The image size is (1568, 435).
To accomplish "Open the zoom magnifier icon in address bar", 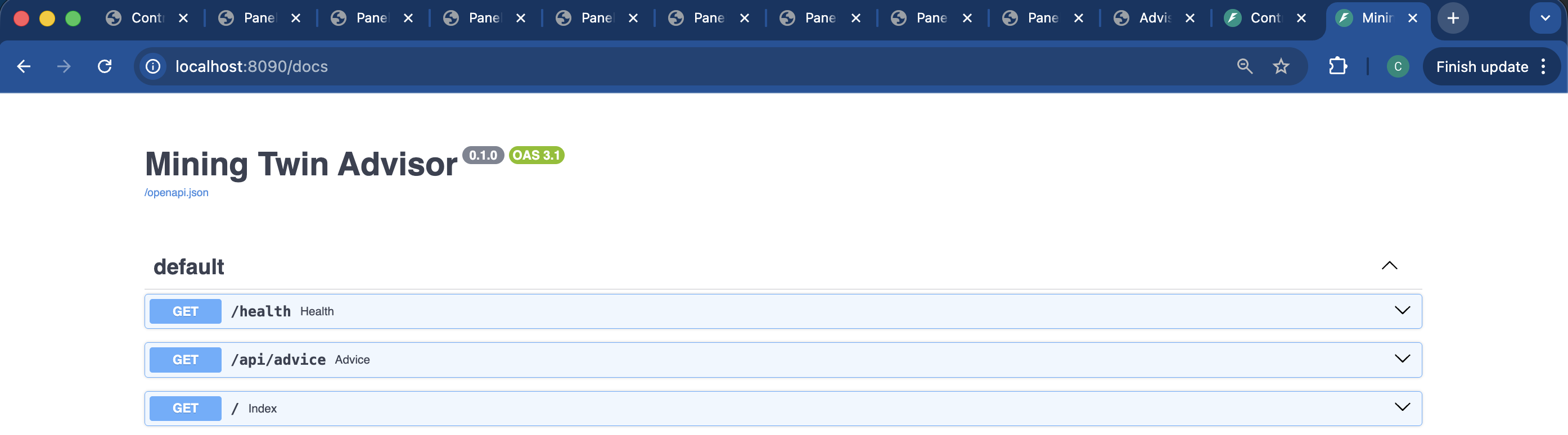I will click(1245, 66).
